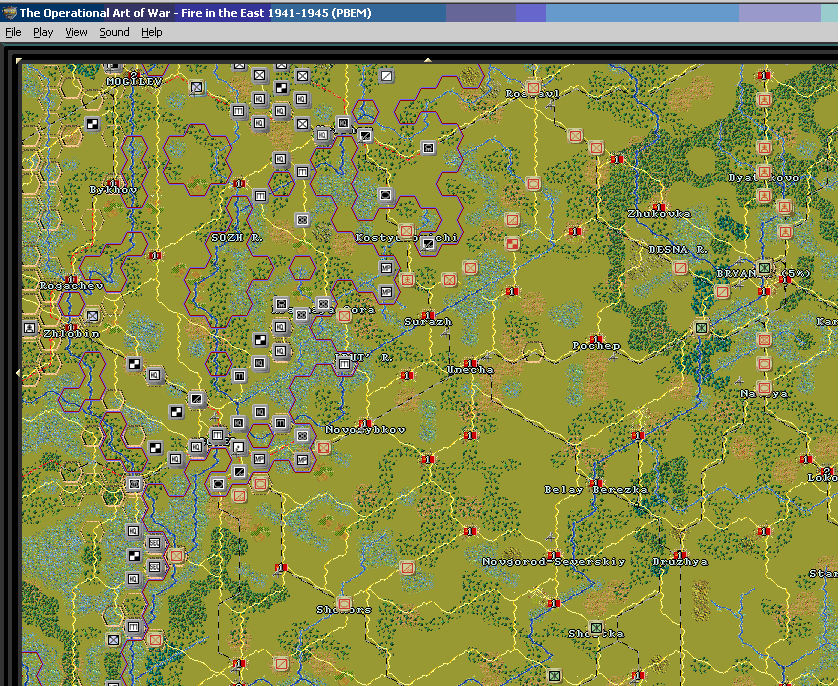Screen dimensions: 840x686
Task: Select the Soviet infantry unit on Krasnaya Gora
Action: point(344,315)
